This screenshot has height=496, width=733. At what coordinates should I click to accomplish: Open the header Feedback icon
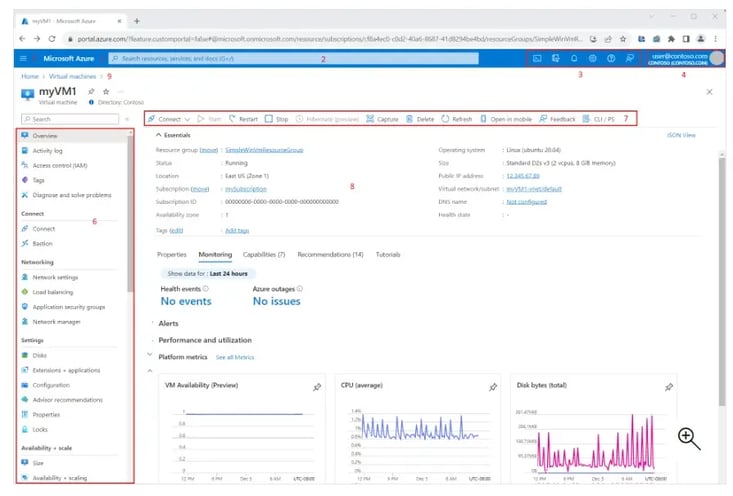tap(630, 58)
